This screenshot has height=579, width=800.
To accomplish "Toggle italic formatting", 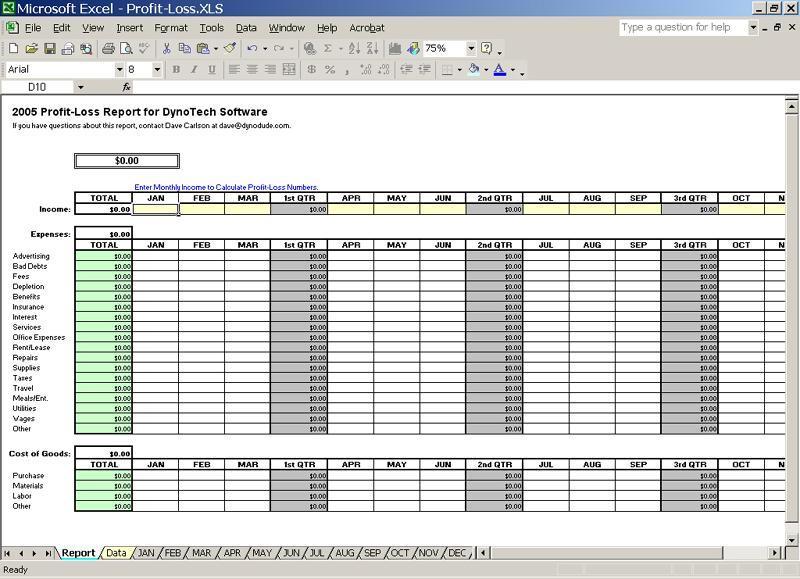I will pyautogui.click(x=194, y=69).
